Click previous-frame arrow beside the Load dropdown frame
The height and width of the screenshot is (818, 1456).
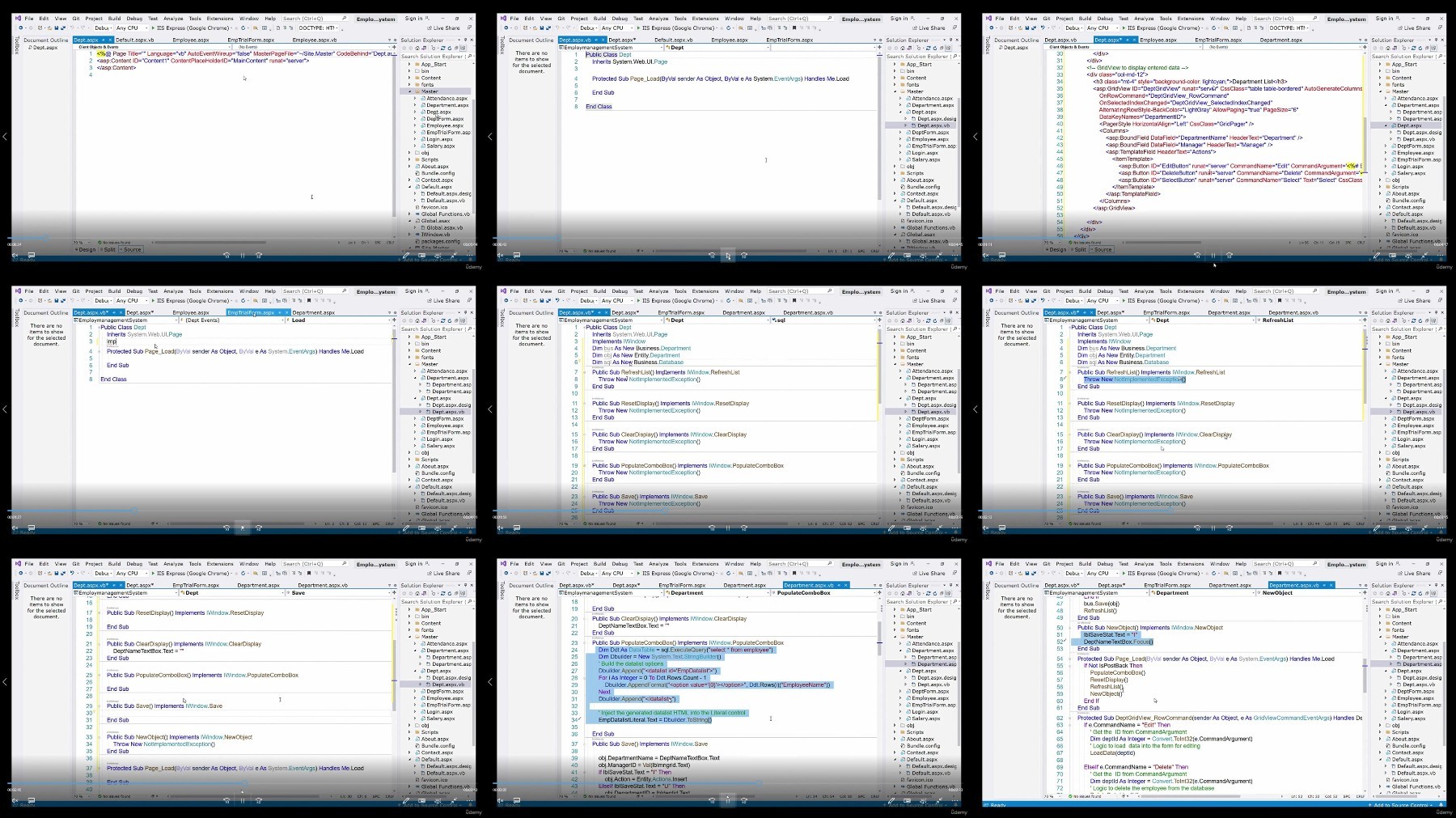[5, 409]
